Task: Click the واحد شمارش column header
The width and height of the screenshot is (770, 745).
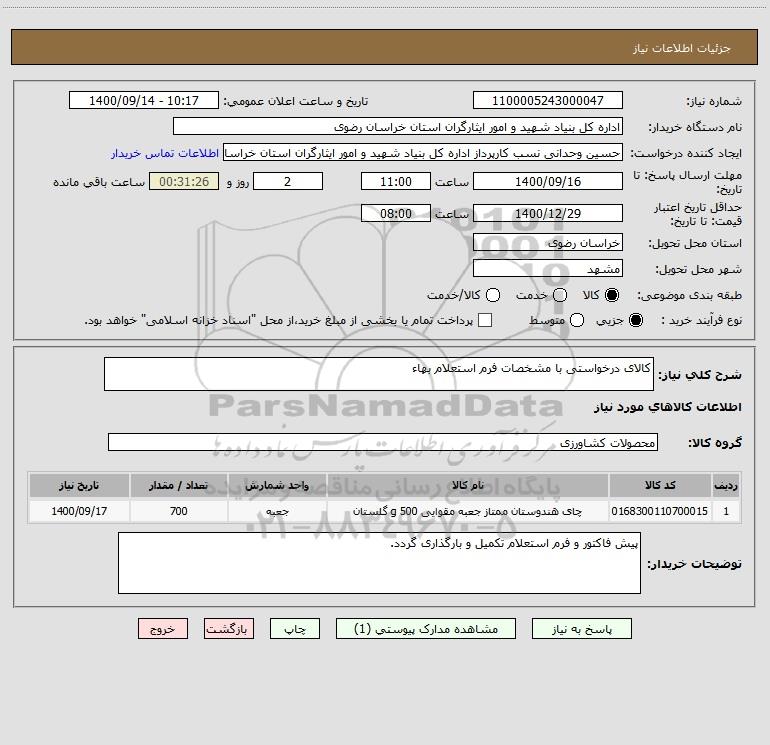Action: pyautogui.click(x=277, y=486)
